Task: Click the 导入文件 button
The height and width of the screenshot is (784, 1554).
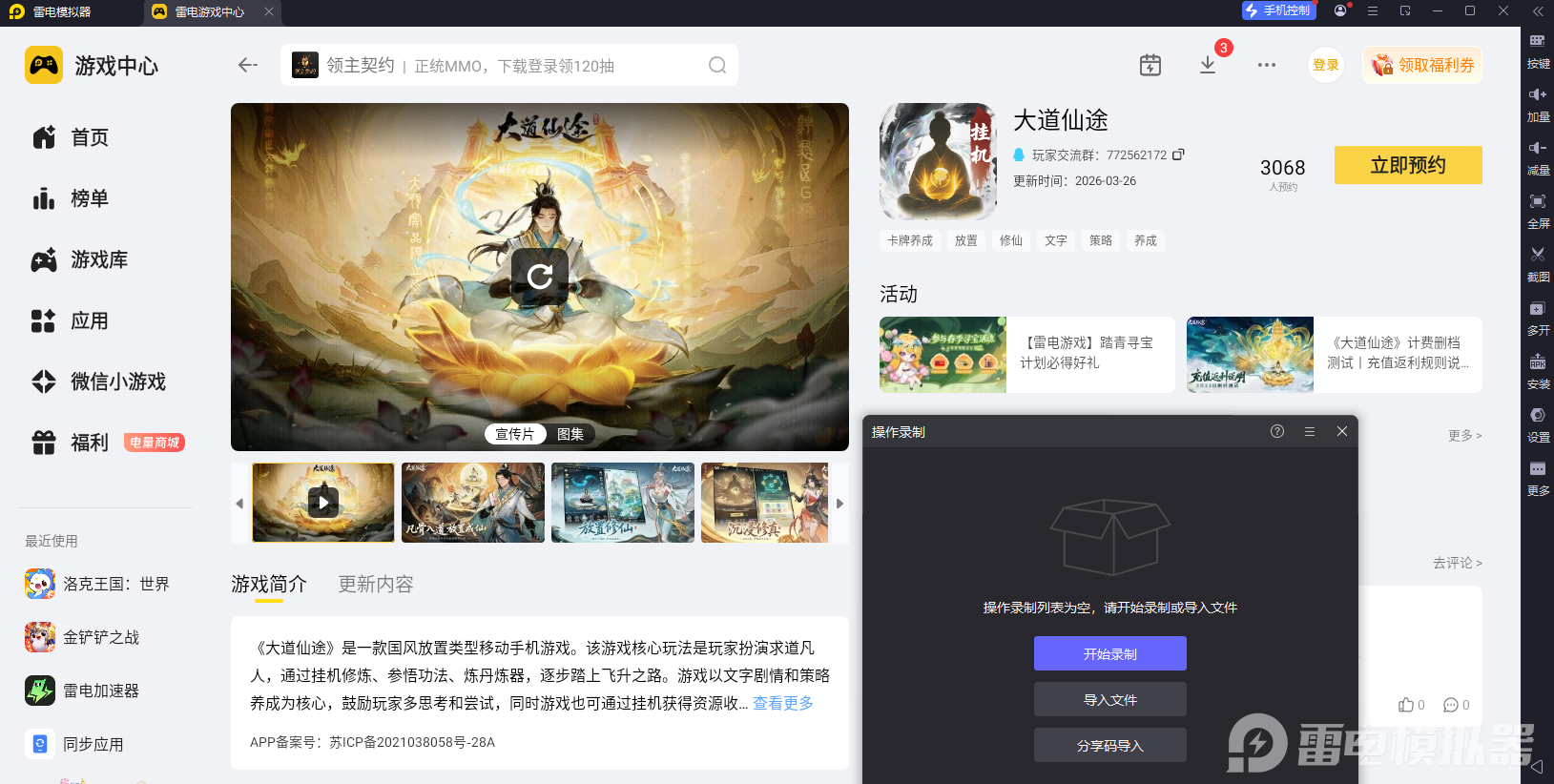Action: tap(1110, 699)
